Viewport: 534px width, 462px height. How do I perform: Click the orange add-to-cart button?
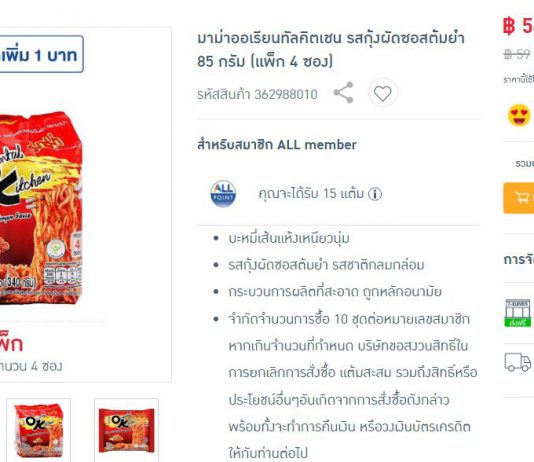pos(519,198)
